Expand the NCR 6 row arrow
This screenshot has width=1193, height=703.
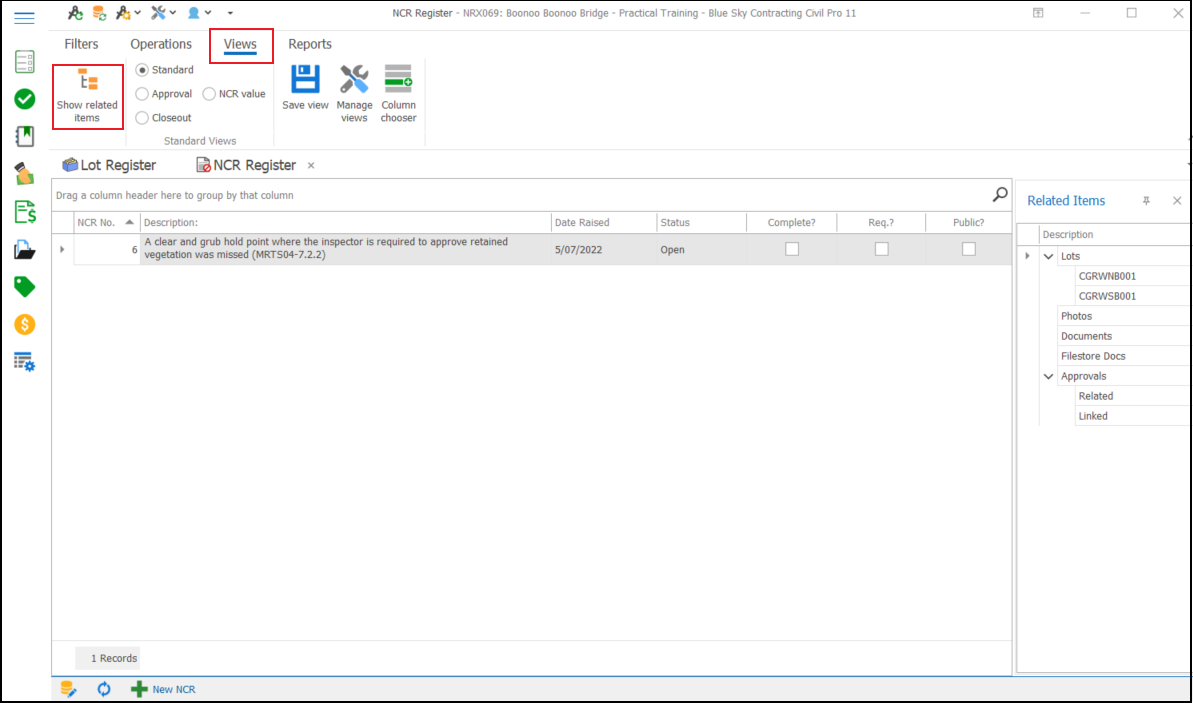point(62,249)
